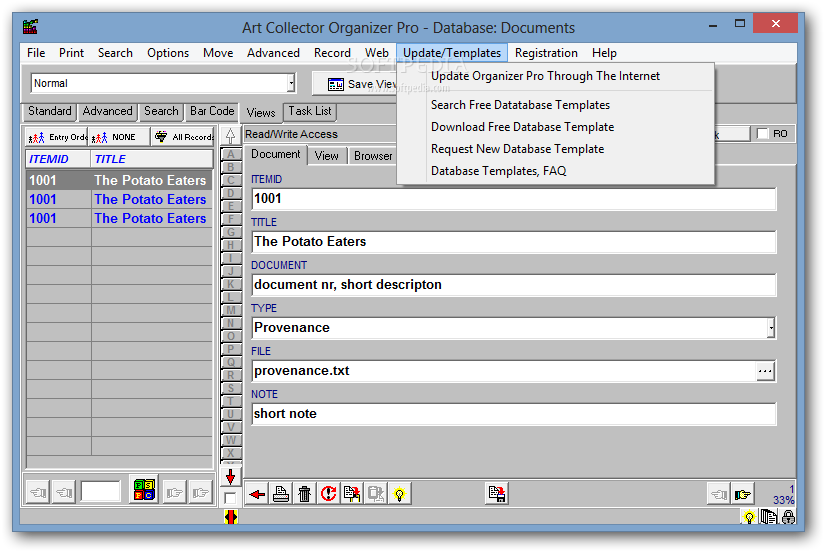Click the yellow light bulb in record toolbar

399,494
